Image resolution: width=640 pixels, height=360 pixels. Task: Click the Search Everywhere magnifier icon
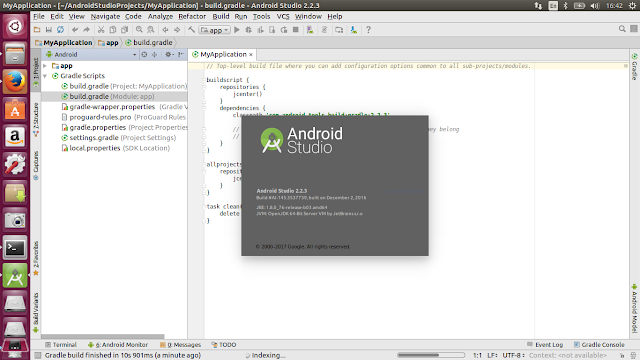pos(622,29)
